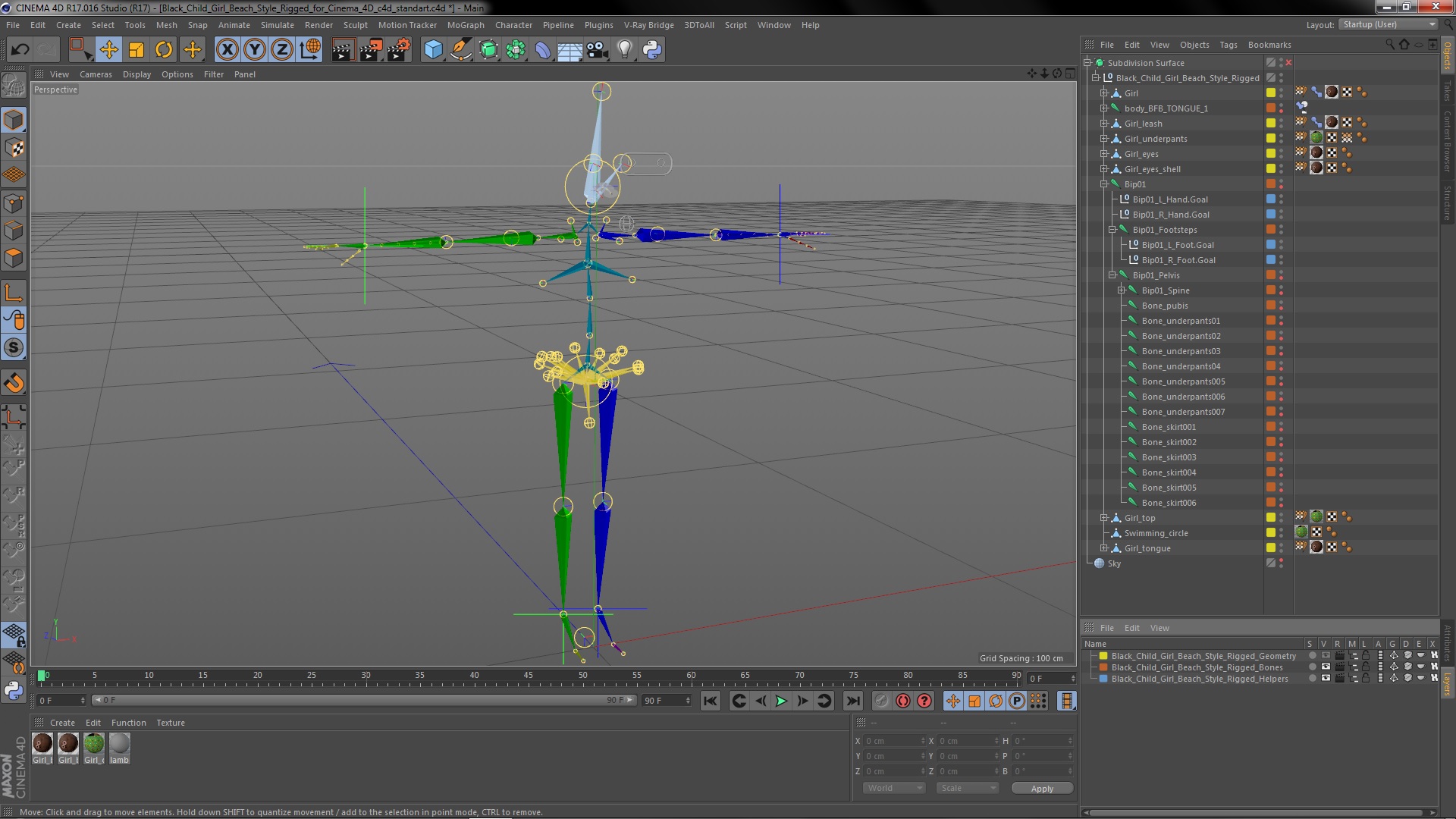1456x819 pixels.
Task: Click Geometry layer yellow color swatch
Action: (1104, 656)
